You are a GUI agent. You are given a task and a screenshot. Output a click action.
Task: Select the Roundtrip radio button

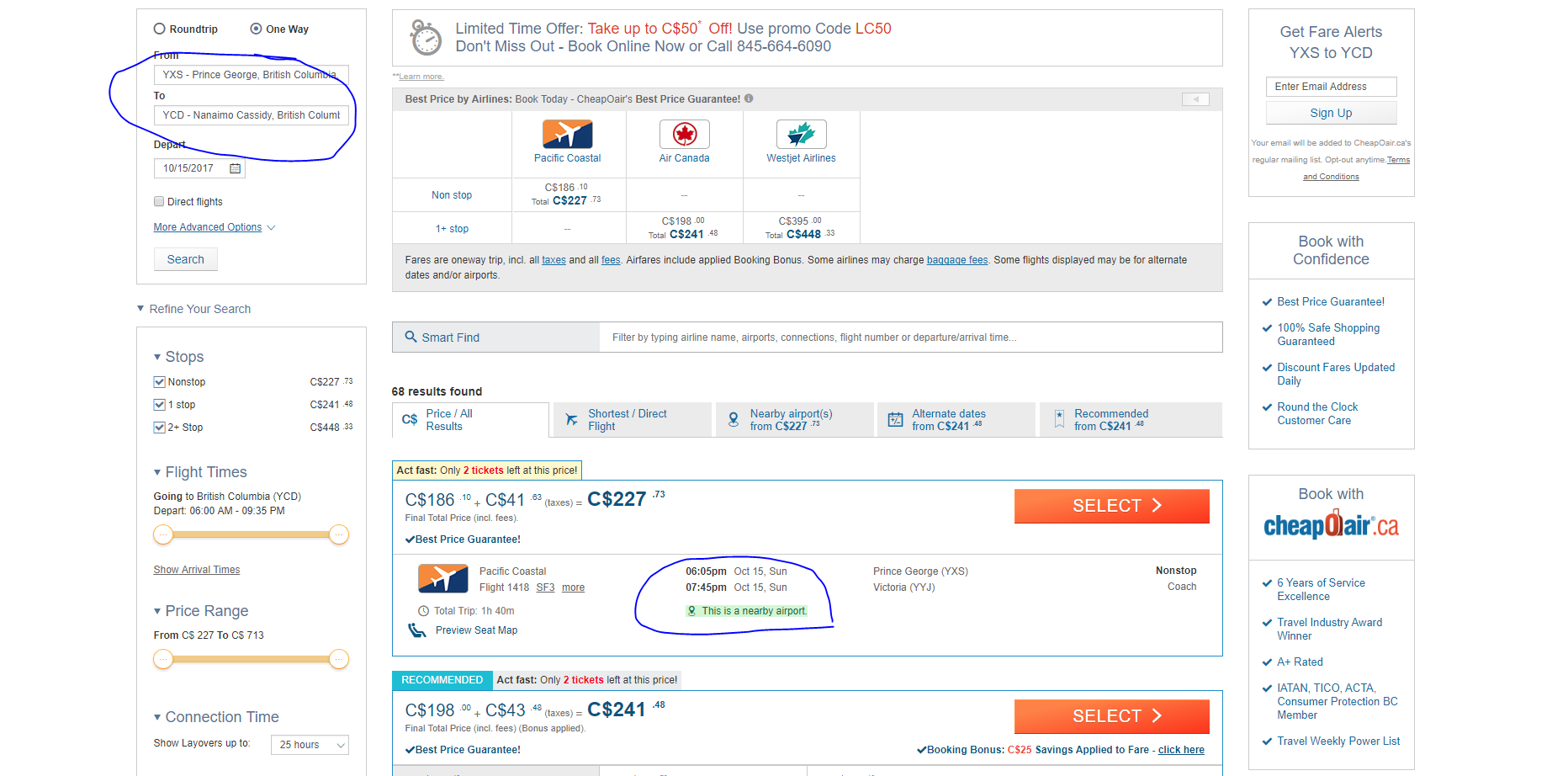(159, 28)
